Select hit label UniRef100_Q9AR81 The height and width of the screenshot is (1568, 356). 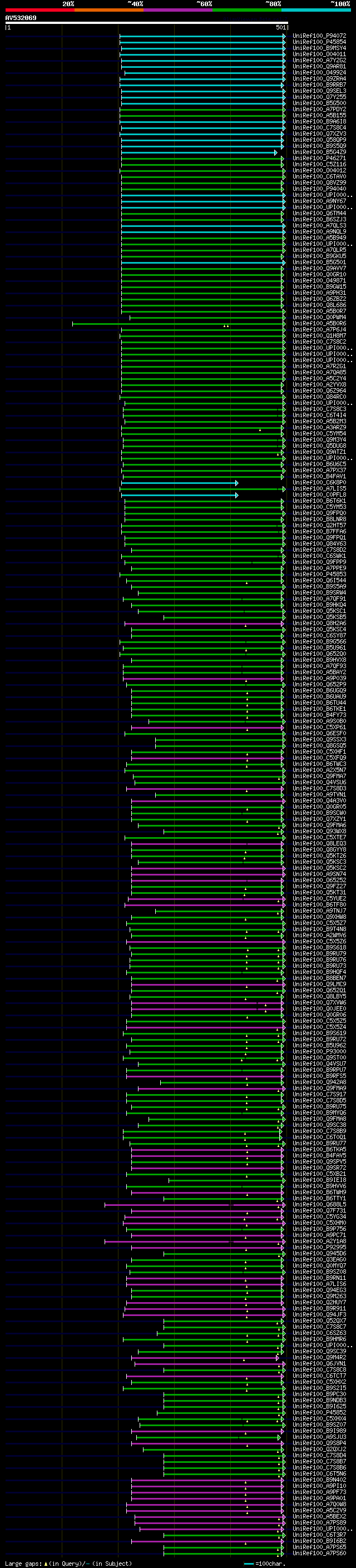319,66
